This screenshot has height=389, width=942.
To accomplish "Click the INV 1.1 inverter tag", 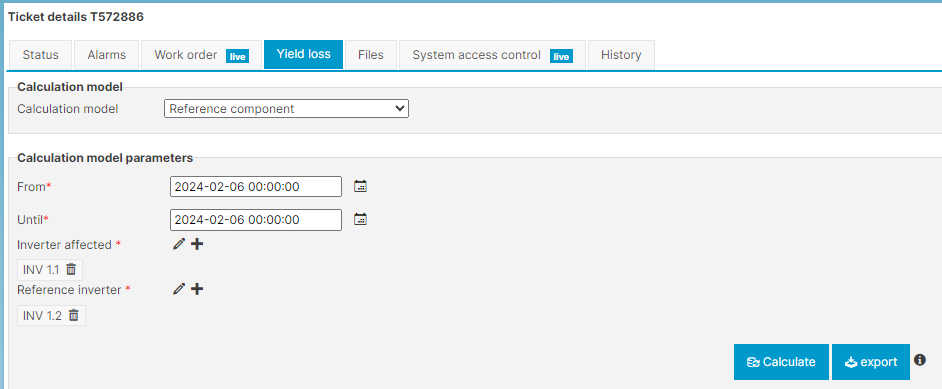I will 50,270.
